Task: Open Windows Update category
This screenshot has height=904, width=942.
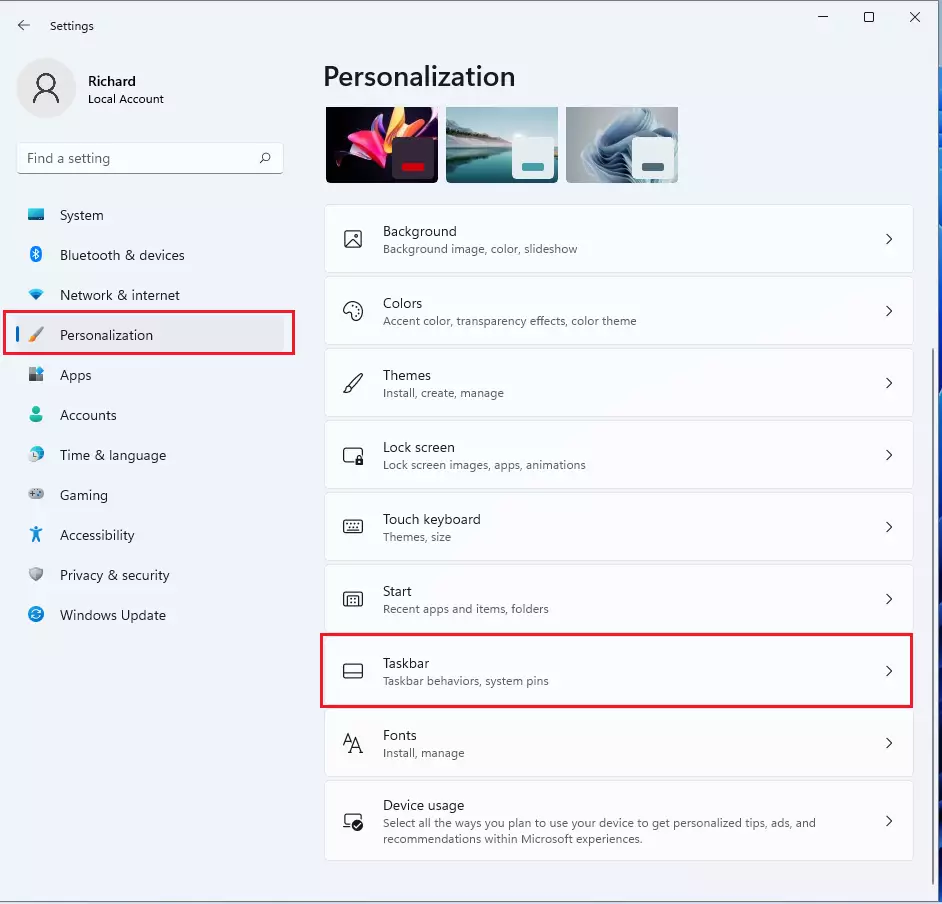Action: 150,615
